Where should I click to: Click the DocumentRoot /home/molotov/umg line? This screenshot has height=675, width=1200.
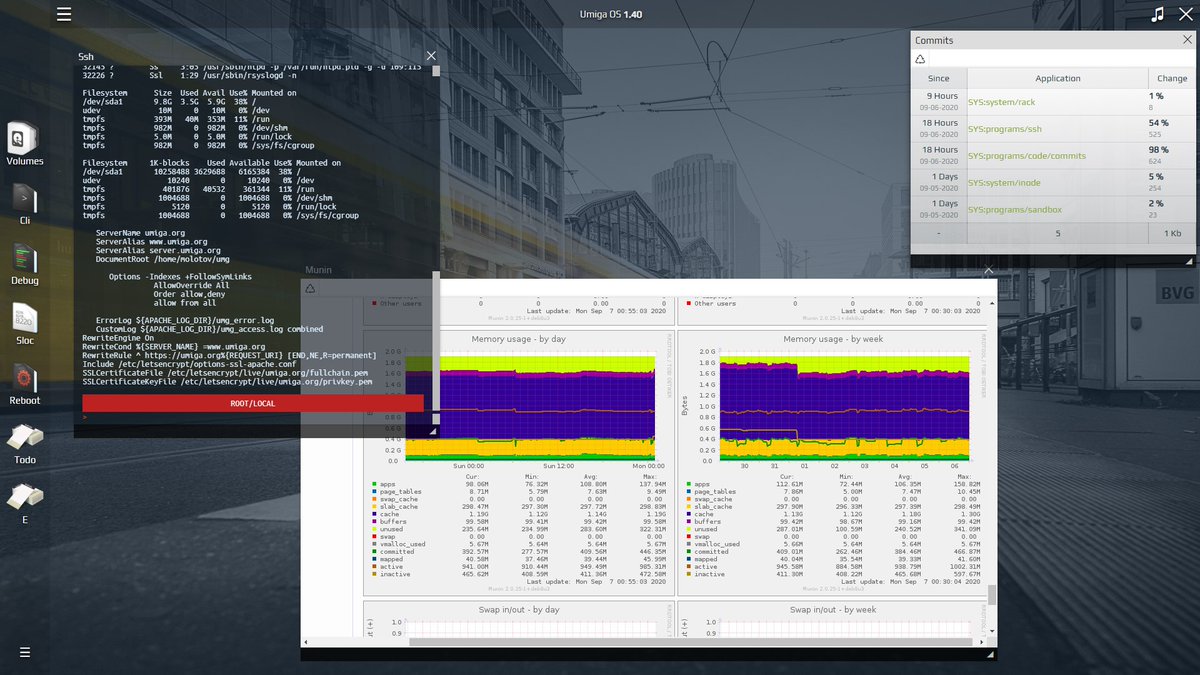pos(163,259)
